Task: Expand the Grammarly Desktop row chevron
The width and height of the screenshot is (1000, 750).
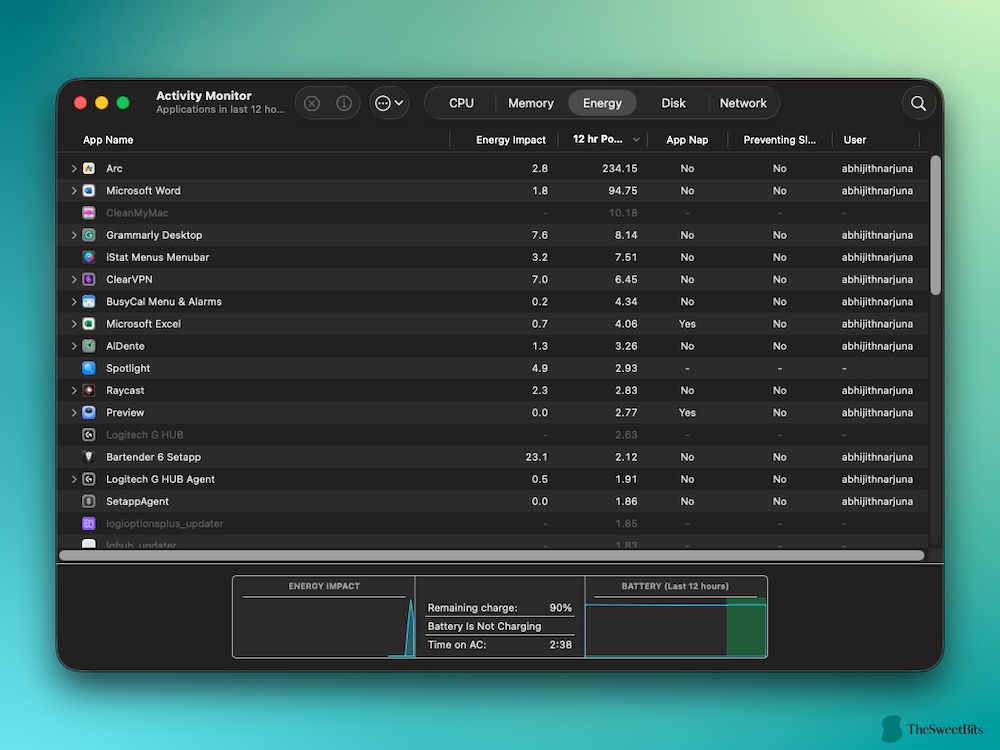Action: (x=74, y=236)
